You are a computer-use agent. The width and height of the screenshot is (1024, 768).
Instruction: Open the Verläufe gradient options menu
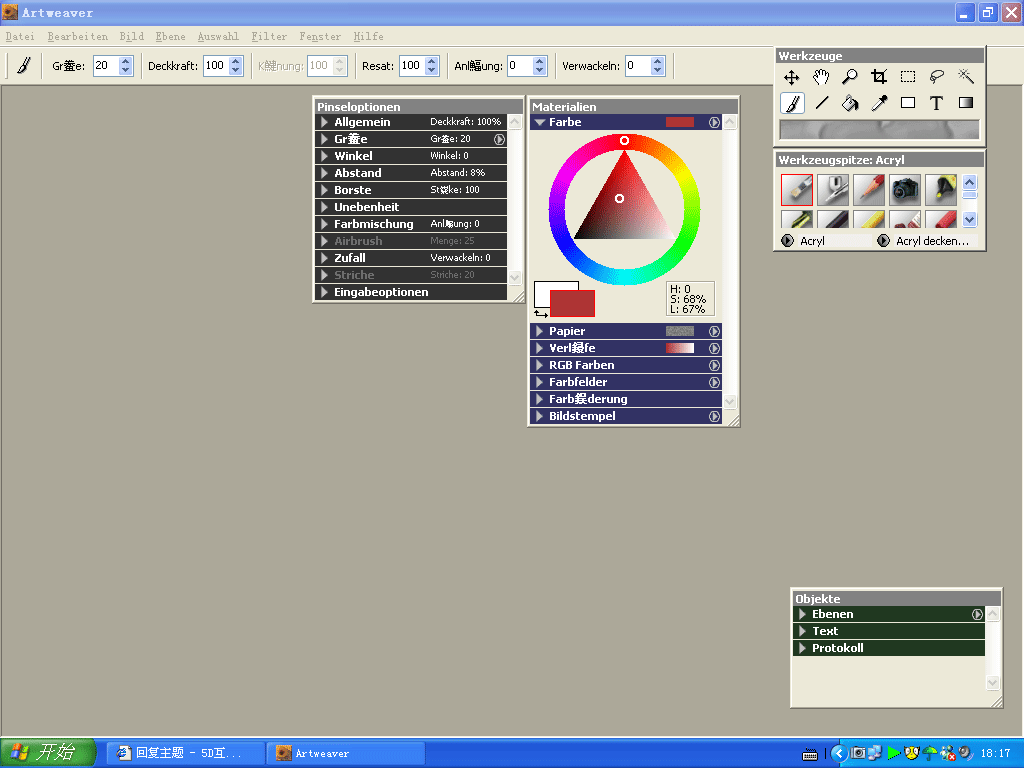click(x=714, y=348)
